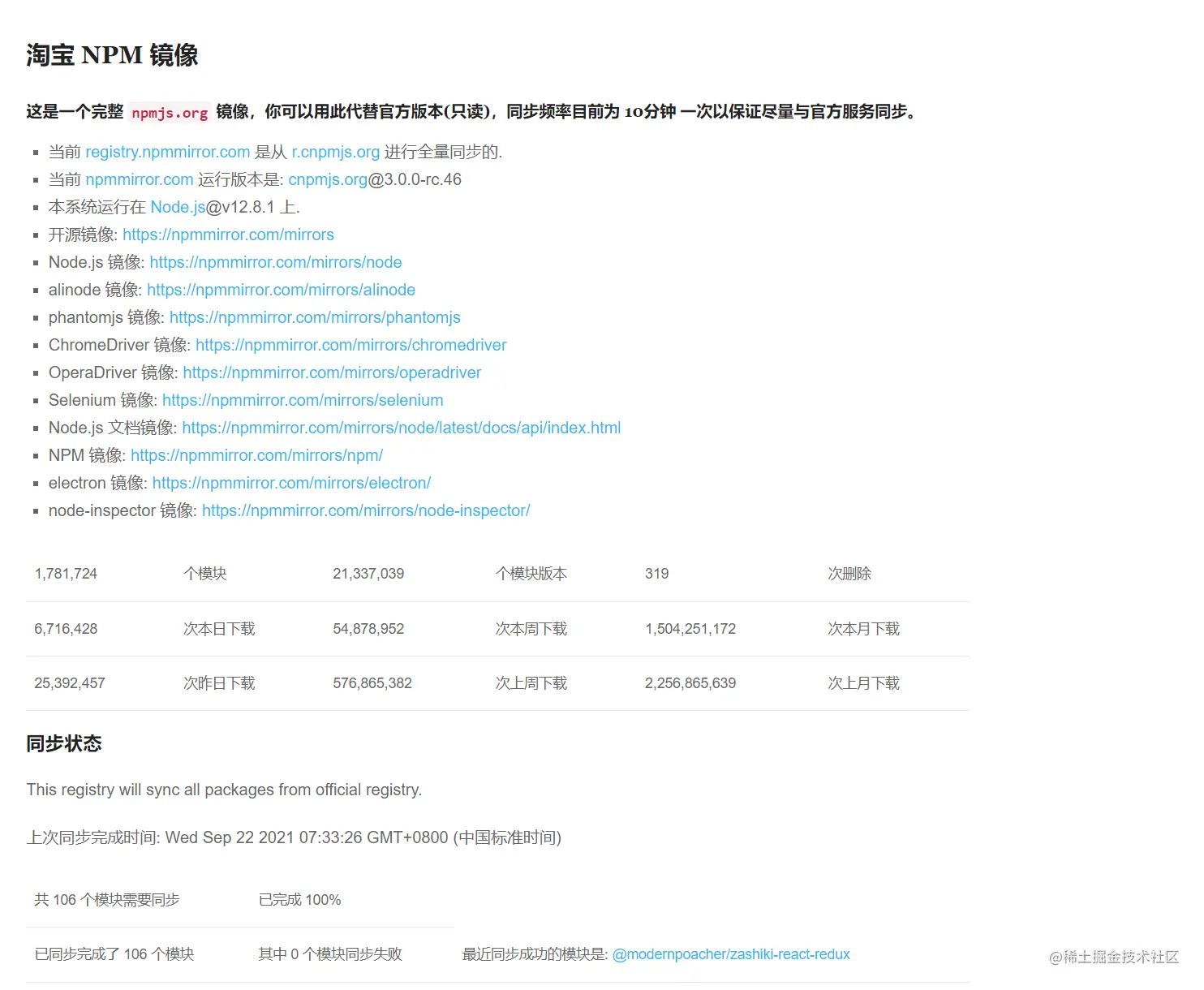
Task: Select the 1,781,724 modules count
Action: pyautogui.click(x=66, y=574)
